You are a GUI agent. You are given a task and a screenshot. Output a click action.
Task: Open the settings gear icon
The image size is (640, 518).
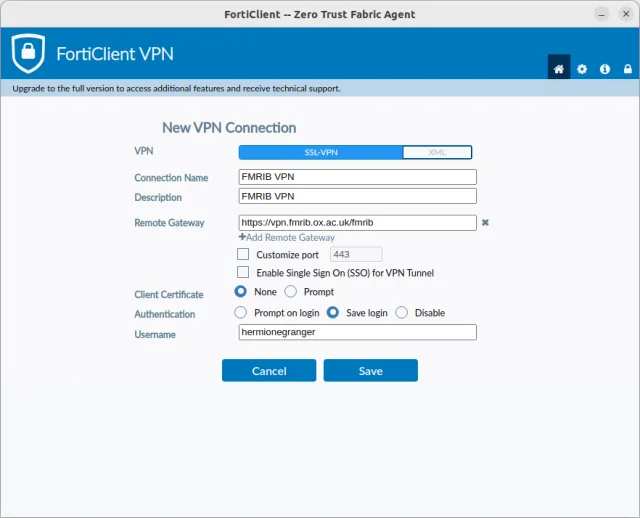(582, 69)
